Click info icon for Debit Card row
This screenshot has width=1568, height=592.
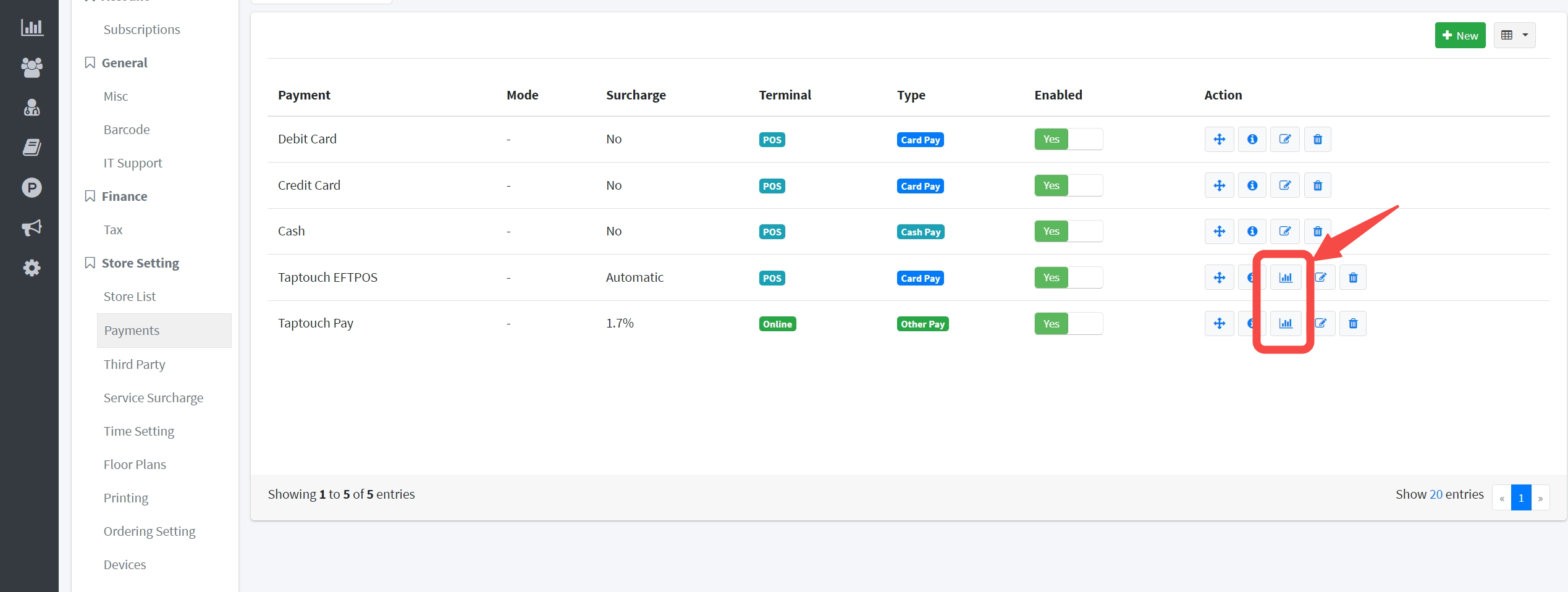click(1252, 140)
